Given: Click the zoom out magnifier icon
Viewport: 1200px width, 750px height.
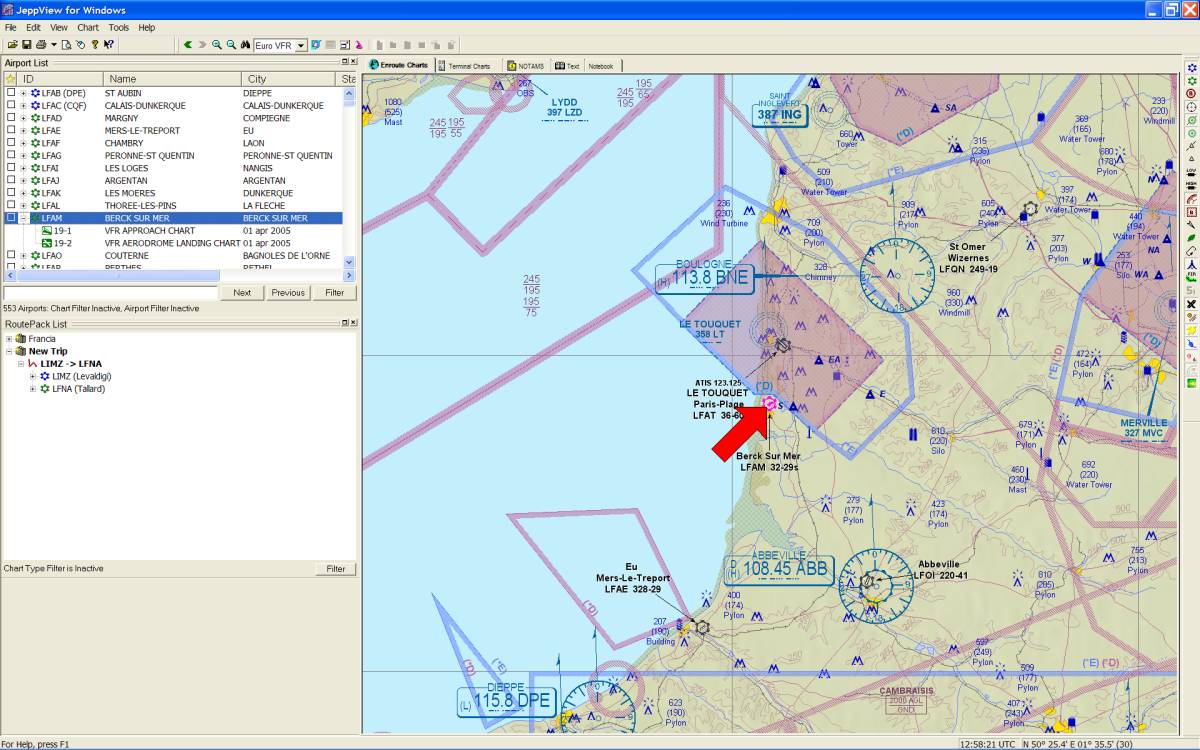Looking at the screenshot, I should [x=231, y=45].
